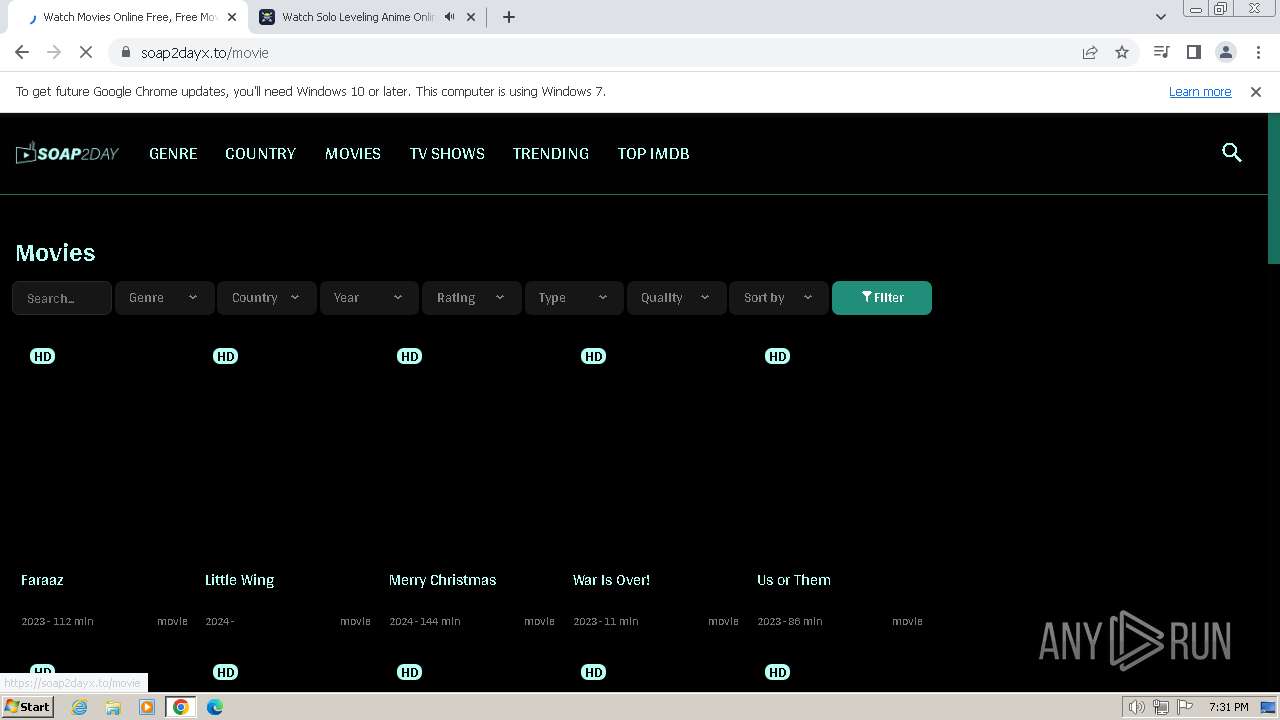Viewport: 1280px width, 720px height.
Task: Open the Little Wing movie title
Action: tap(239, 580)
